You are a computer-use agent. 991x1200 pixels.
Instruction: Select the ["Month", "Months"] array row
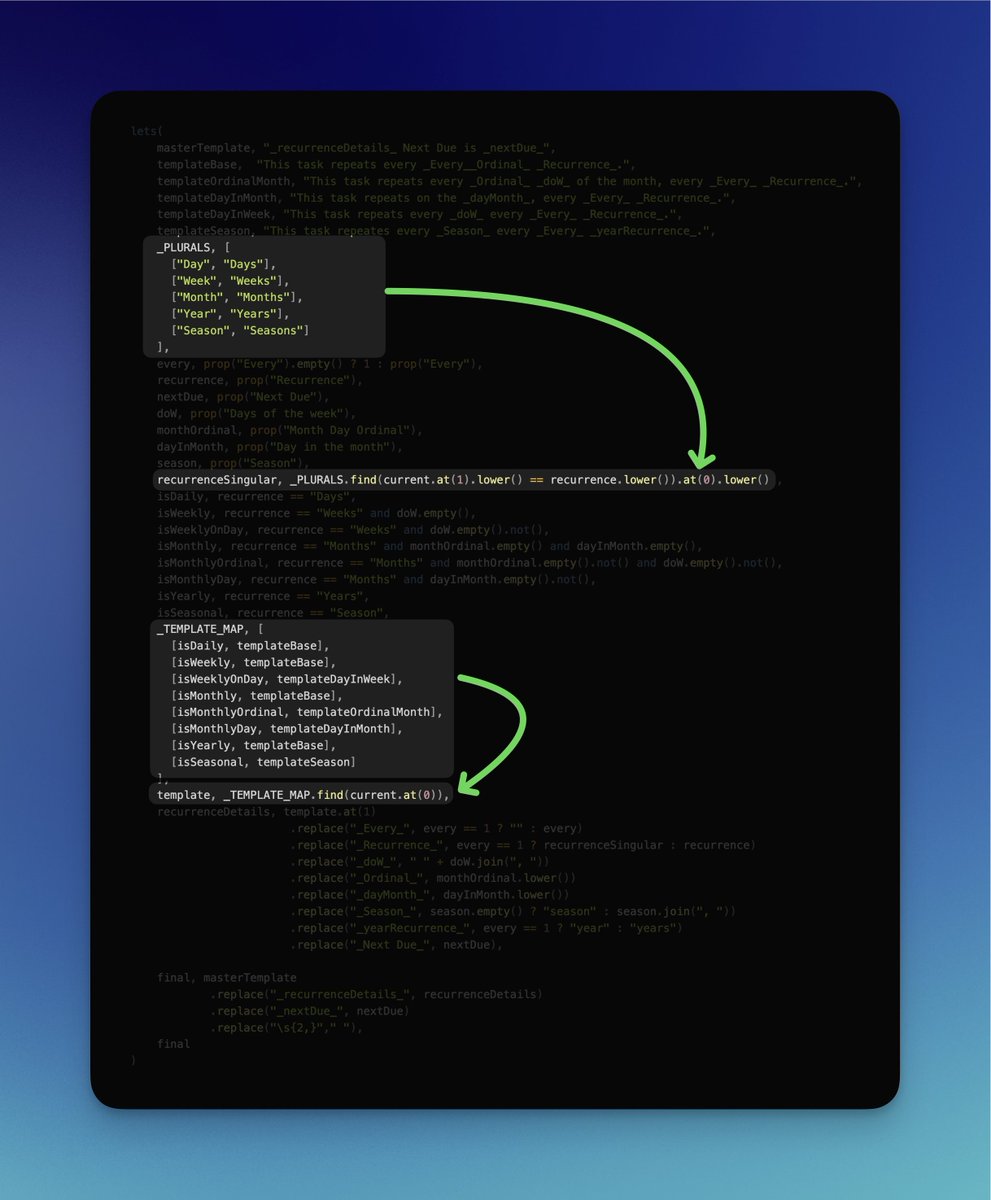click(x=236, y=297)
